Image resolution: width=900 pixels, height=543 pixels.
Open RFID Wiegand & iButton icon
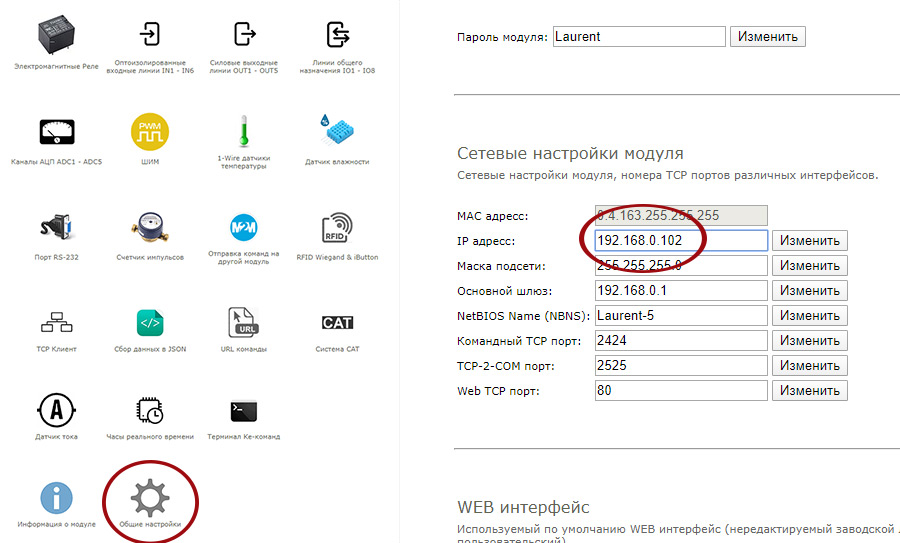coord(337,226)
